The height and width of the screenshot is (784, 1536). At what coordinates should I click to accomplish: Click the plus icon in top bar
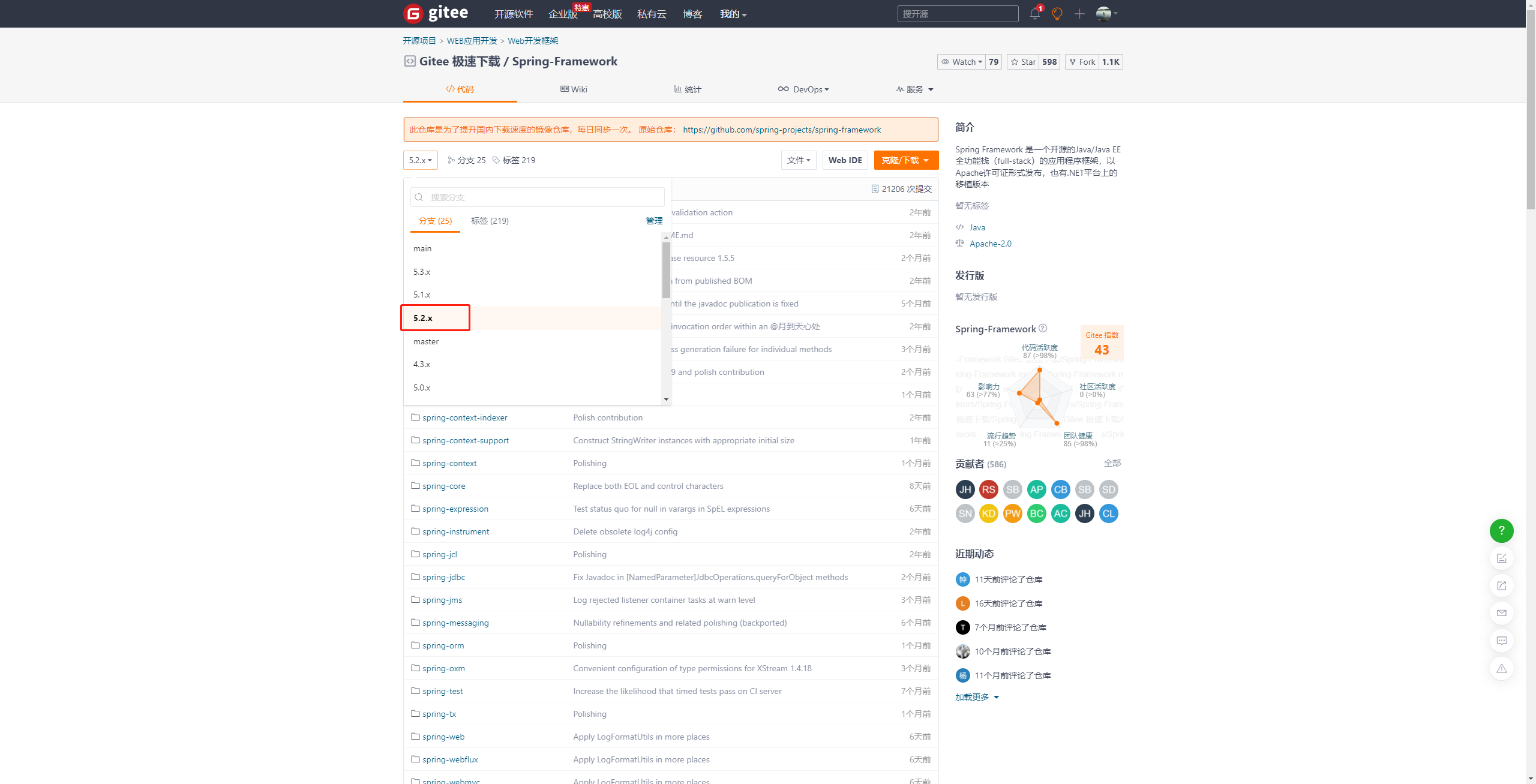1079,14
